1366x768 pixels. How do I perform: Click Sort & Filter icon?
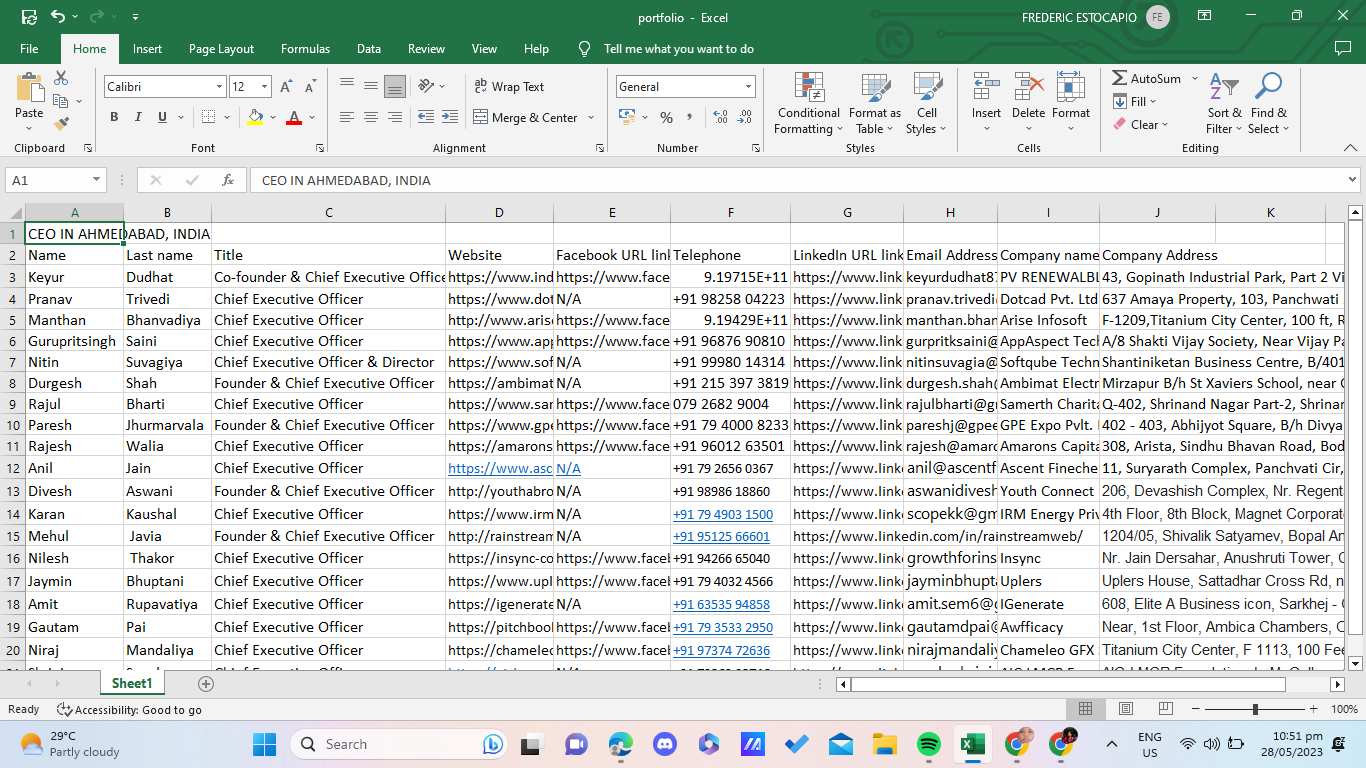pos(1223,104)
